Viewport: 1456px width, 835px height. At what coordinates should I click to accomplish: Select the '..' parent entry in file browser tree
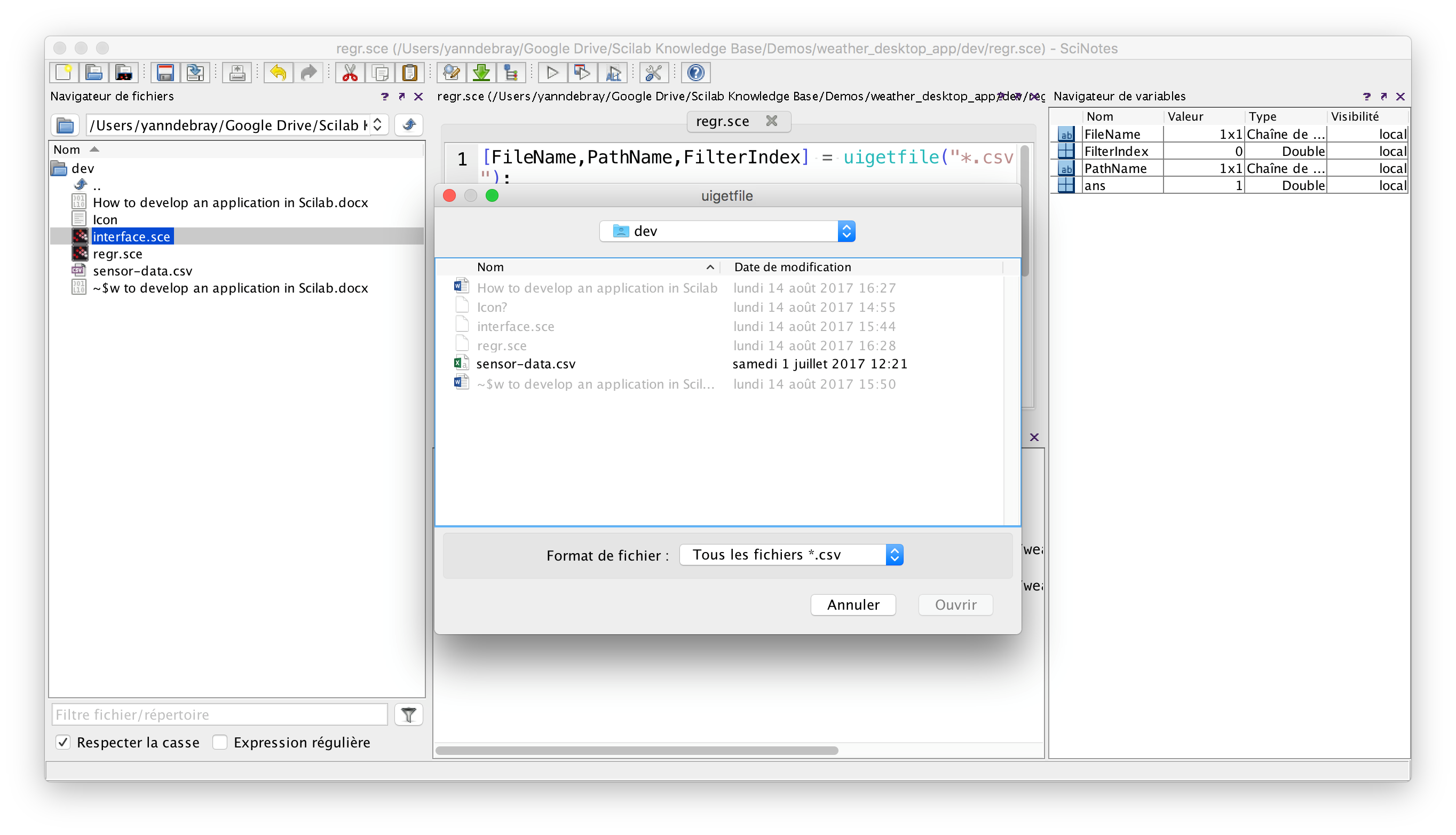click(96, 186)
